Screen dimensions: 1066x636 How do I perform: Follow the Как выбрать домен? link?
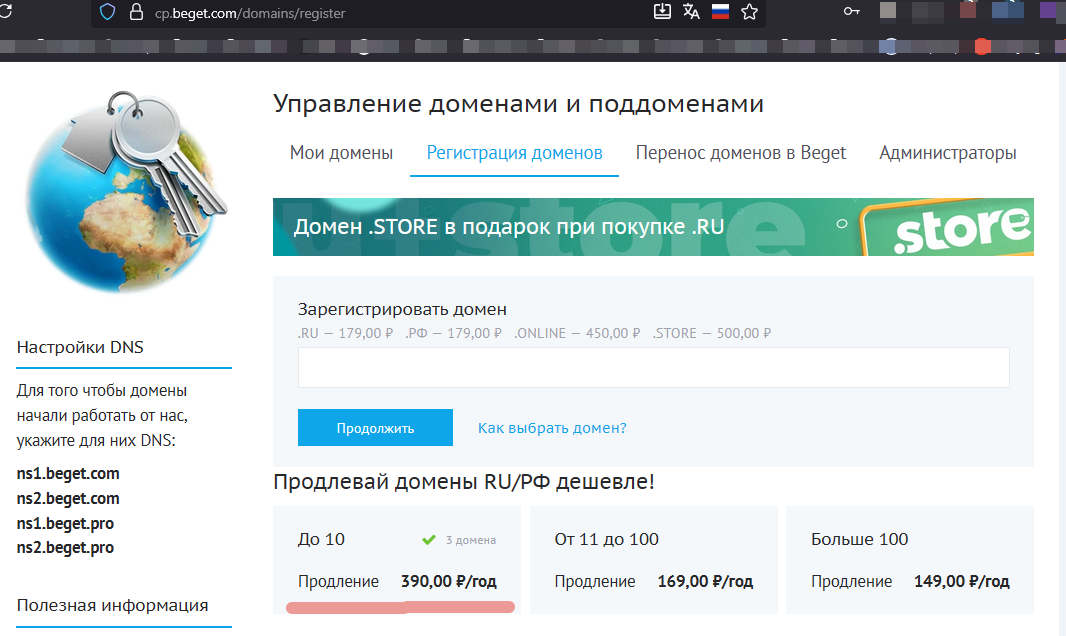(552, 428)
